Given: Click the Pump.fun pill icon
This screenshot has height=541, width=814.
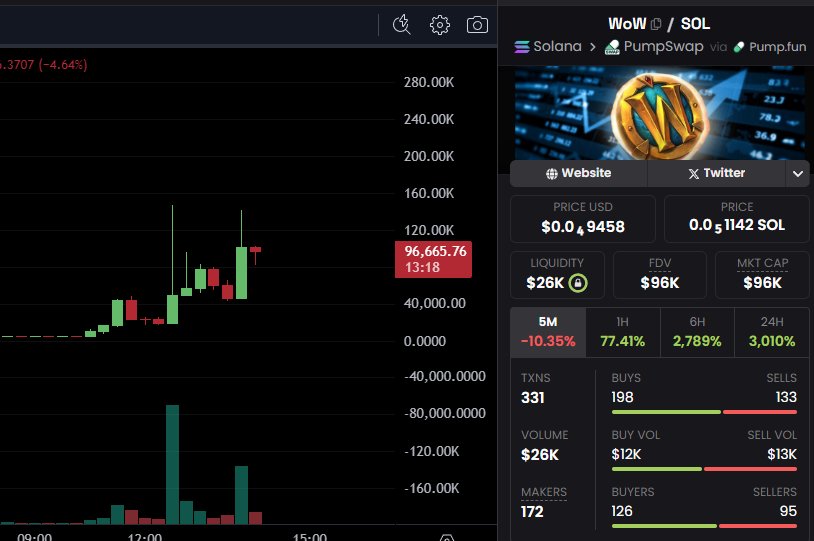Looking at the screenshot, I should [x=738, y=47].
